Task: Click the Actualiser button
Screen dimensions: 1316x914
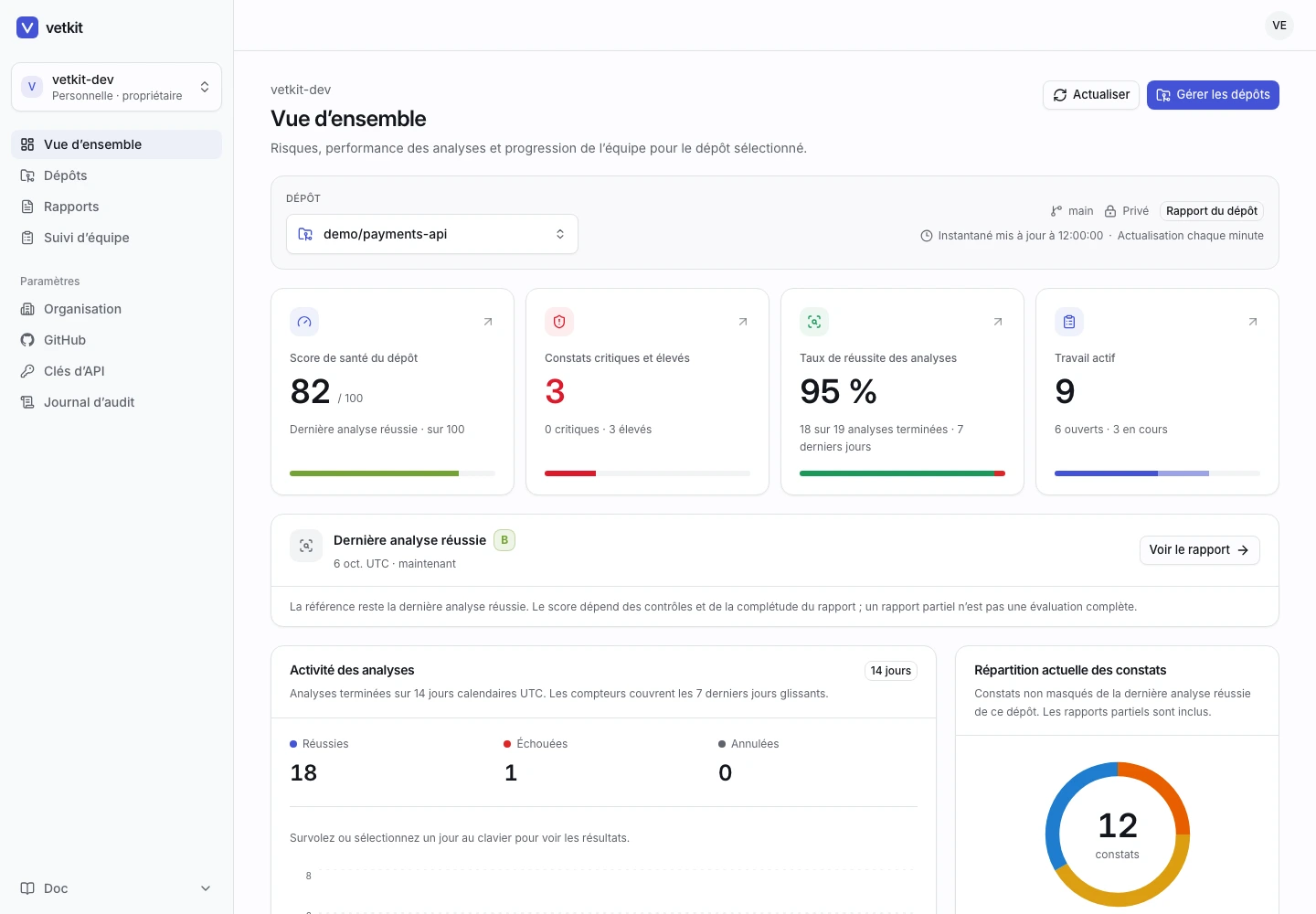Action: click(1091, 95)
